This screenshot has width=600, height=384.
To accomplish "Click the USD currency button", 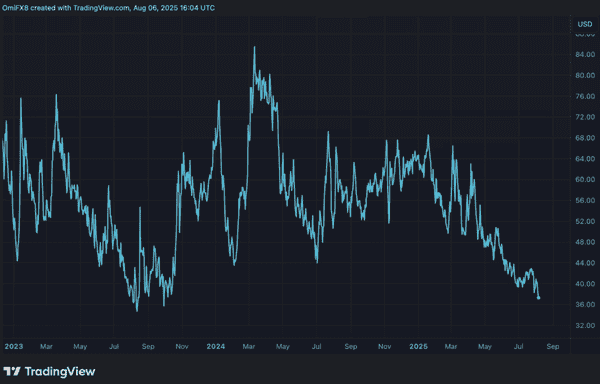I will [x=584, y=24].
